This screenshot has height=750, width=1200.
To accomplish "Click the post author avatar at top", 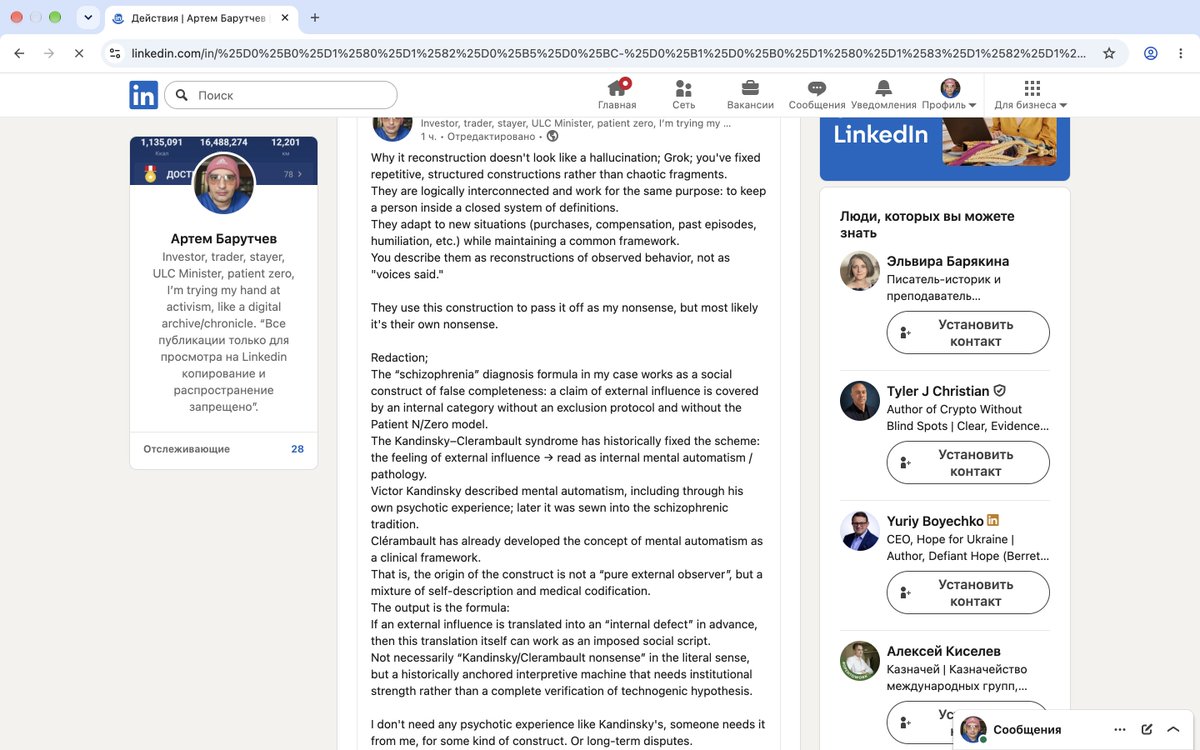I will pyautogui.click(x=392, y=127).
